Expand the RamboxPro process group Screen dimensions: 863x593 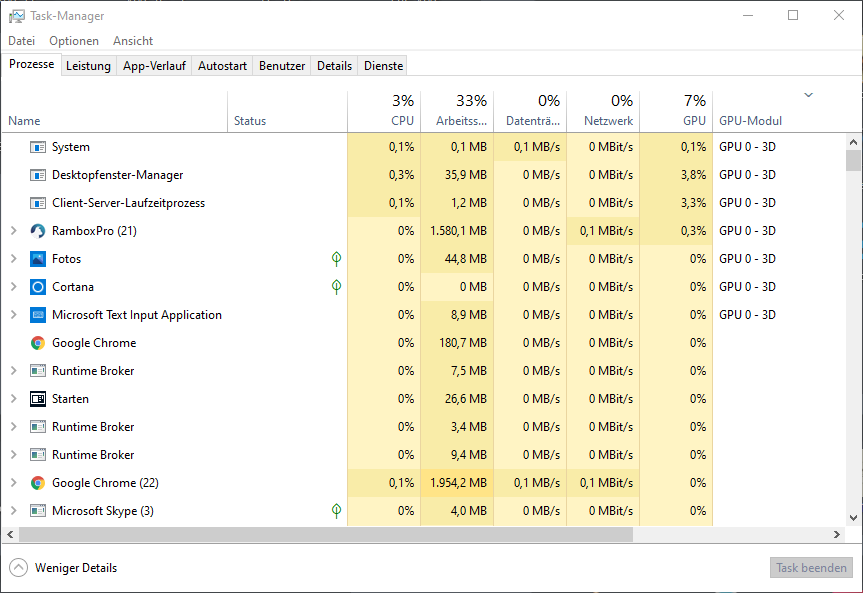pos(15,231)
